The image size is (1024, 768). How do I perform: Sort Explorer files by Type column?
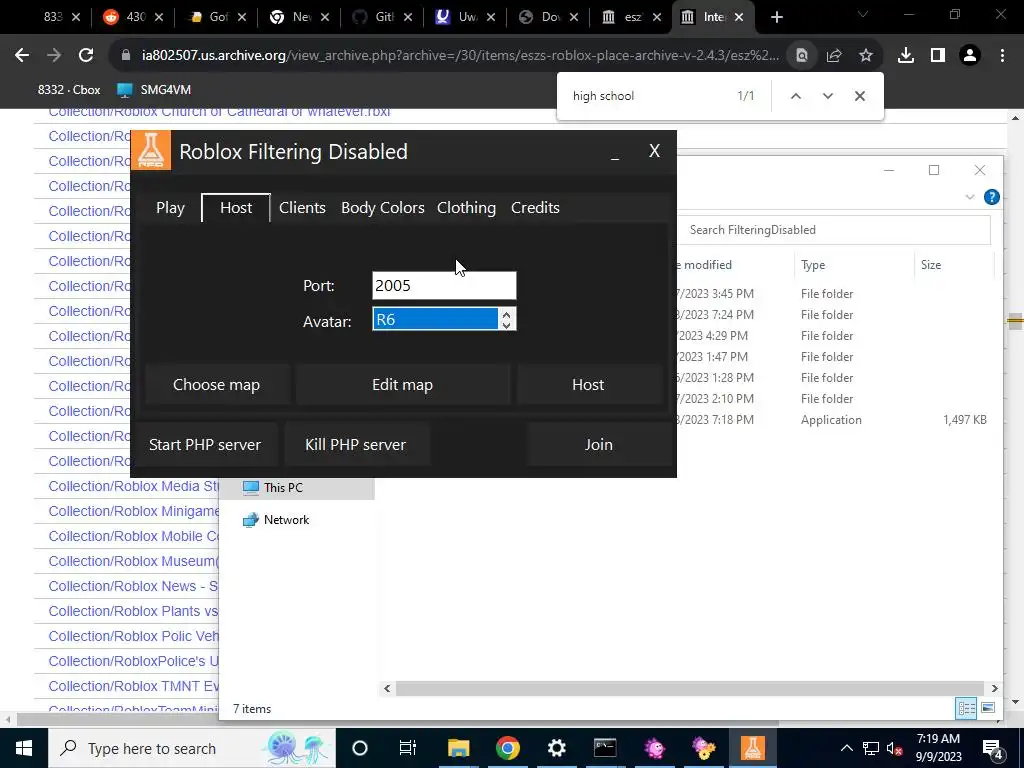(x=812, y=265)
